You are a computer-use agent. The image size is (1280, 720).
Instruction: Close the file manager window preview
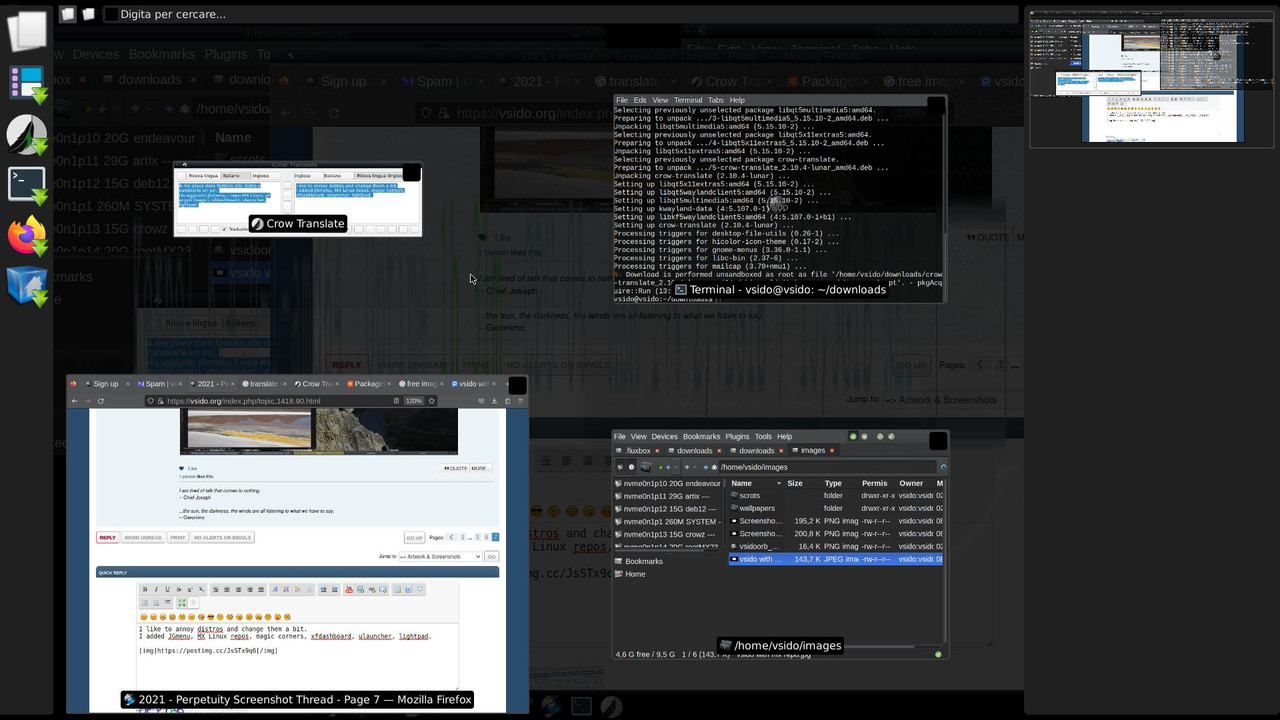tap(938, 441)
